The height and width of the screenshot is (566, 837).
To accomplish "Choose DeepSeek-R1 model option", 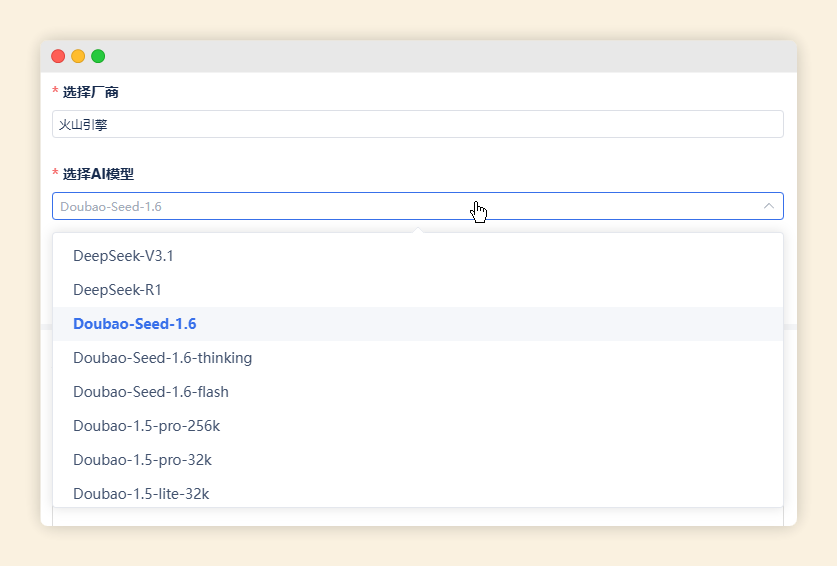I will 417,290.
